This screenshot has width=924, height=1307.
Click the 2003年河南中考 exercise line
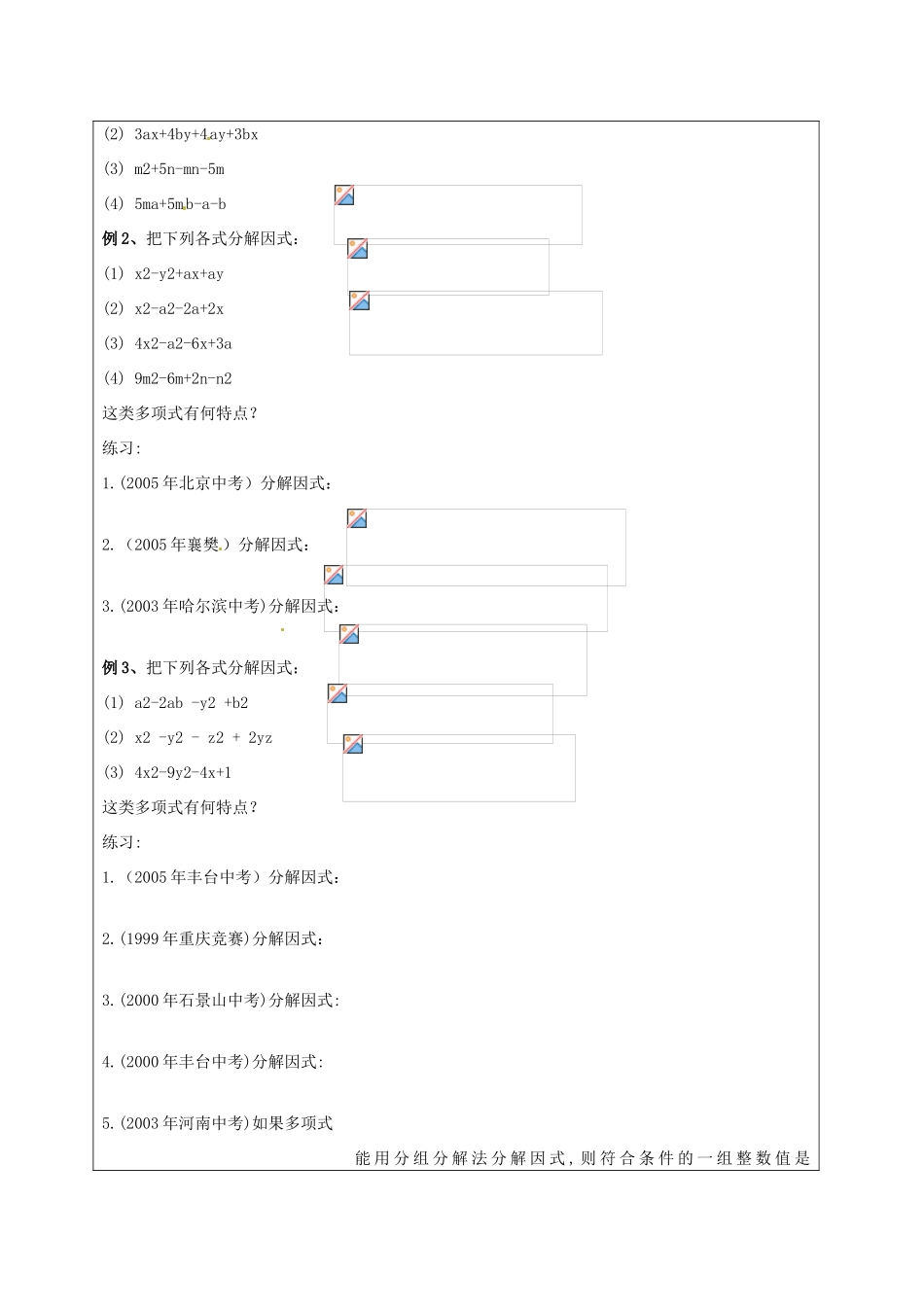click(x=218, y=1124)
